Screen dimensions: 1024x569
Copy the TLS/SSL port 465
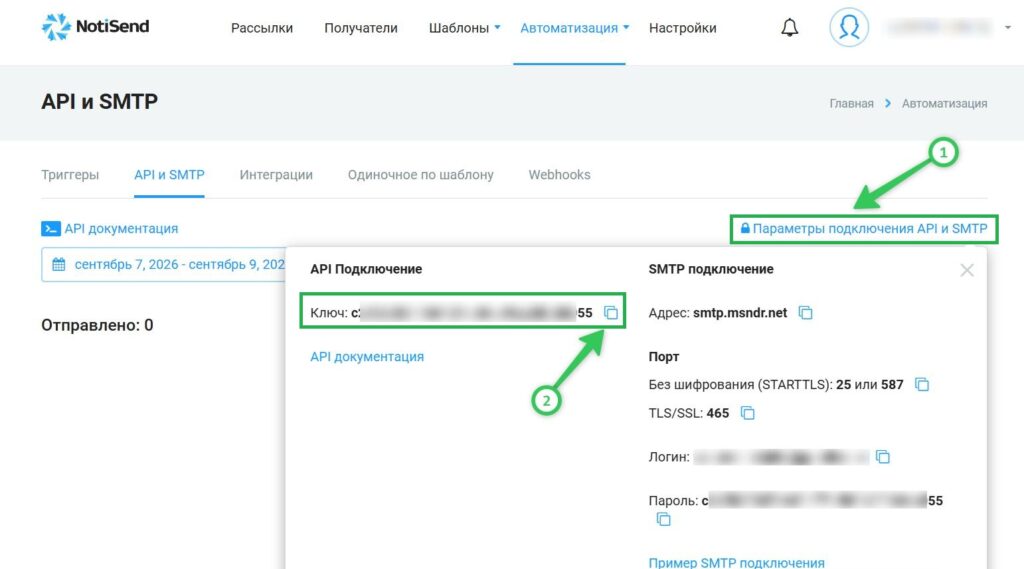coord(748,413)
